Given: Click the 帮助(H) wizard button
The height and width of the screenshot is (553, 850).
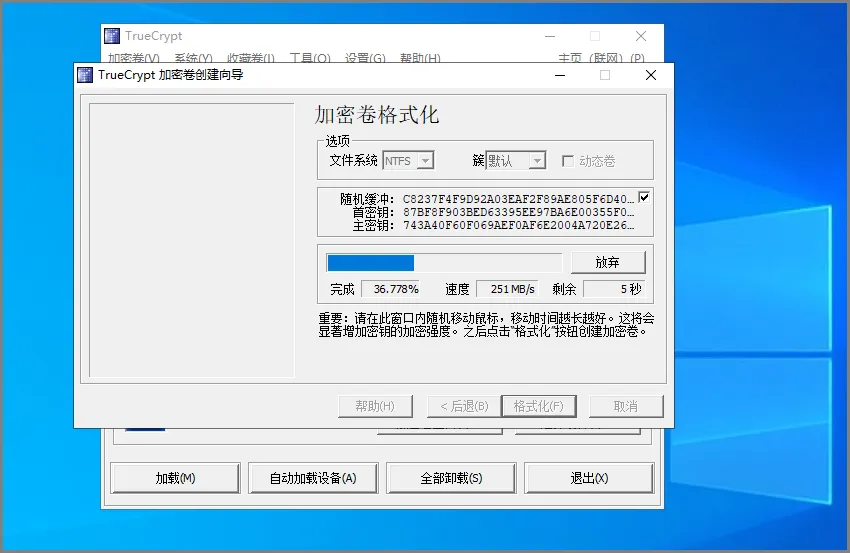Looking at the screenshot, I should [375, 406].
